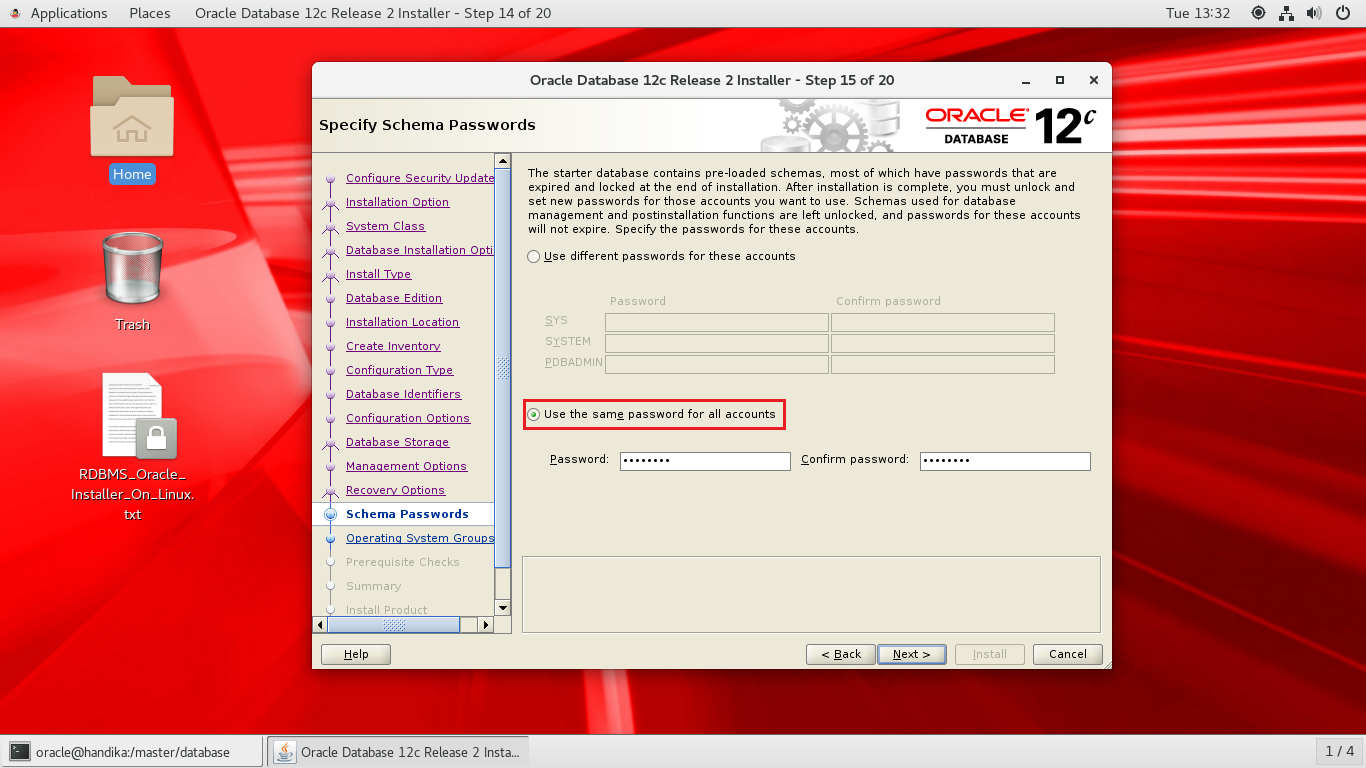Go to Configure Security Updates step
This screenshot has width=1366, height=768.
coord(420,178)
